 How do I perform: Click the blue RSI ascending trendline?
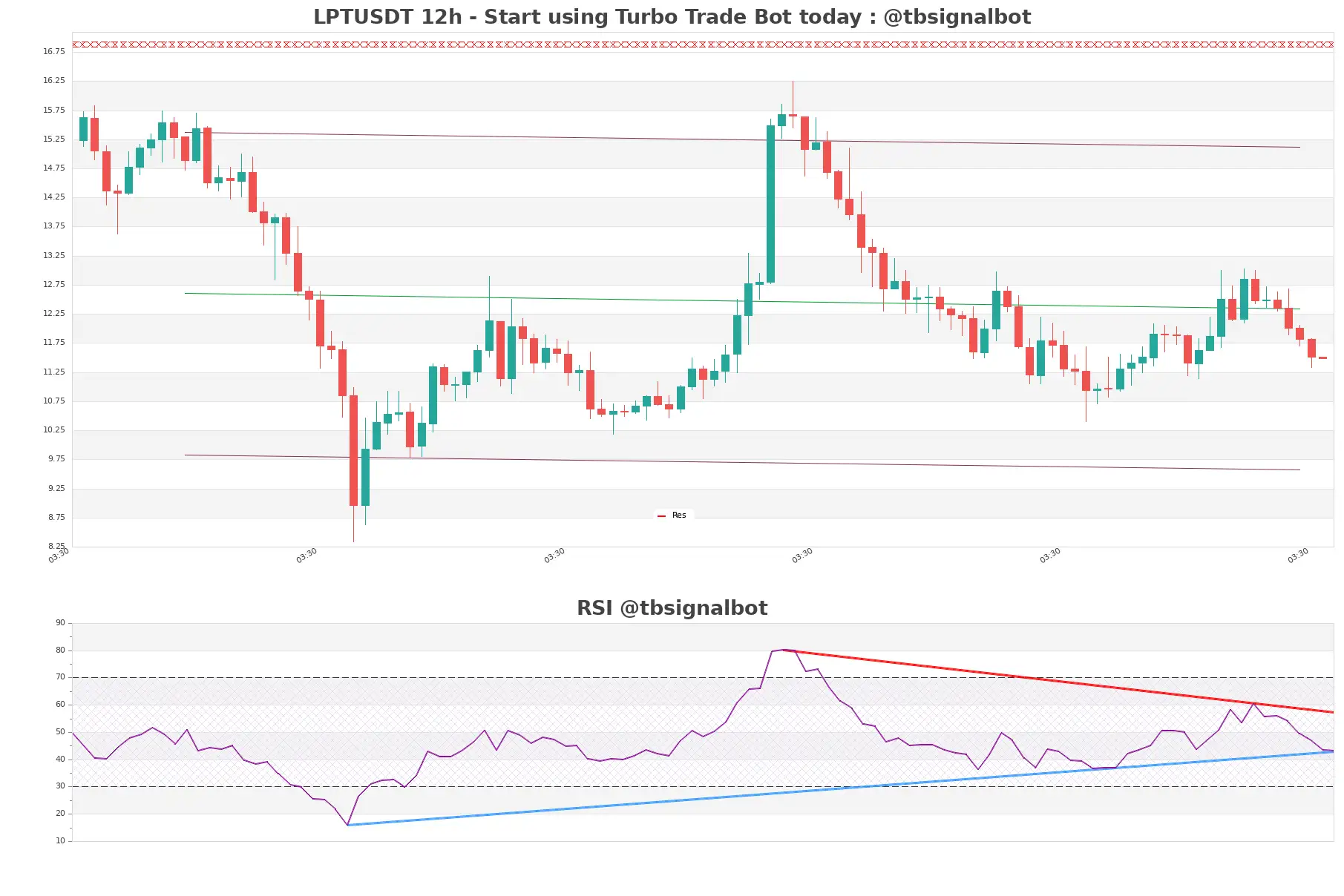840,788
